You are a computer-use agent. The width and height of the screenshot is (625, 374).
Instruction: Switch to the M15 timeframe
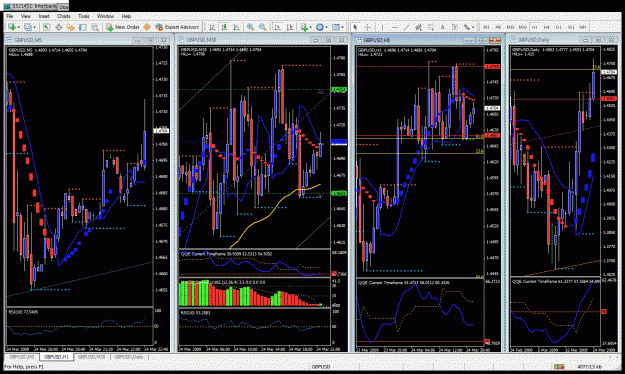[510, 27]
